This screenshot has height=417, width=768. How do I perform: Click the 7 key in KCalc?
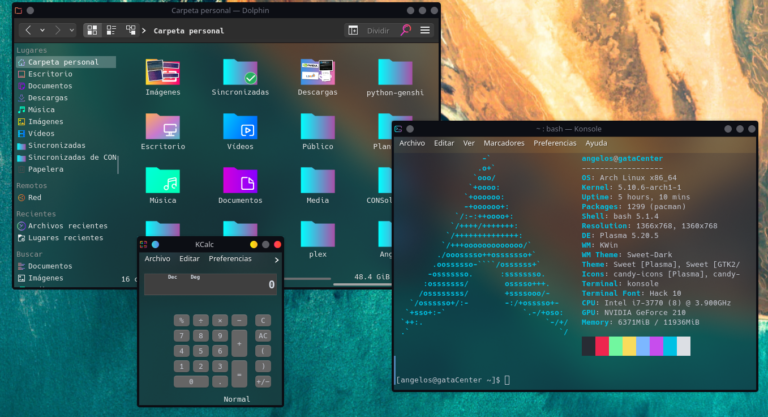[x=181, y=336]
